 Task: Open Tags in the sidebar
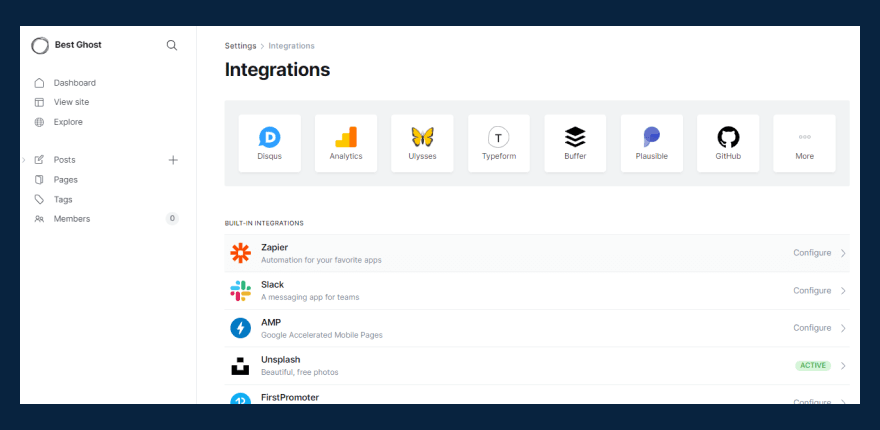click(x=63, y=199)
